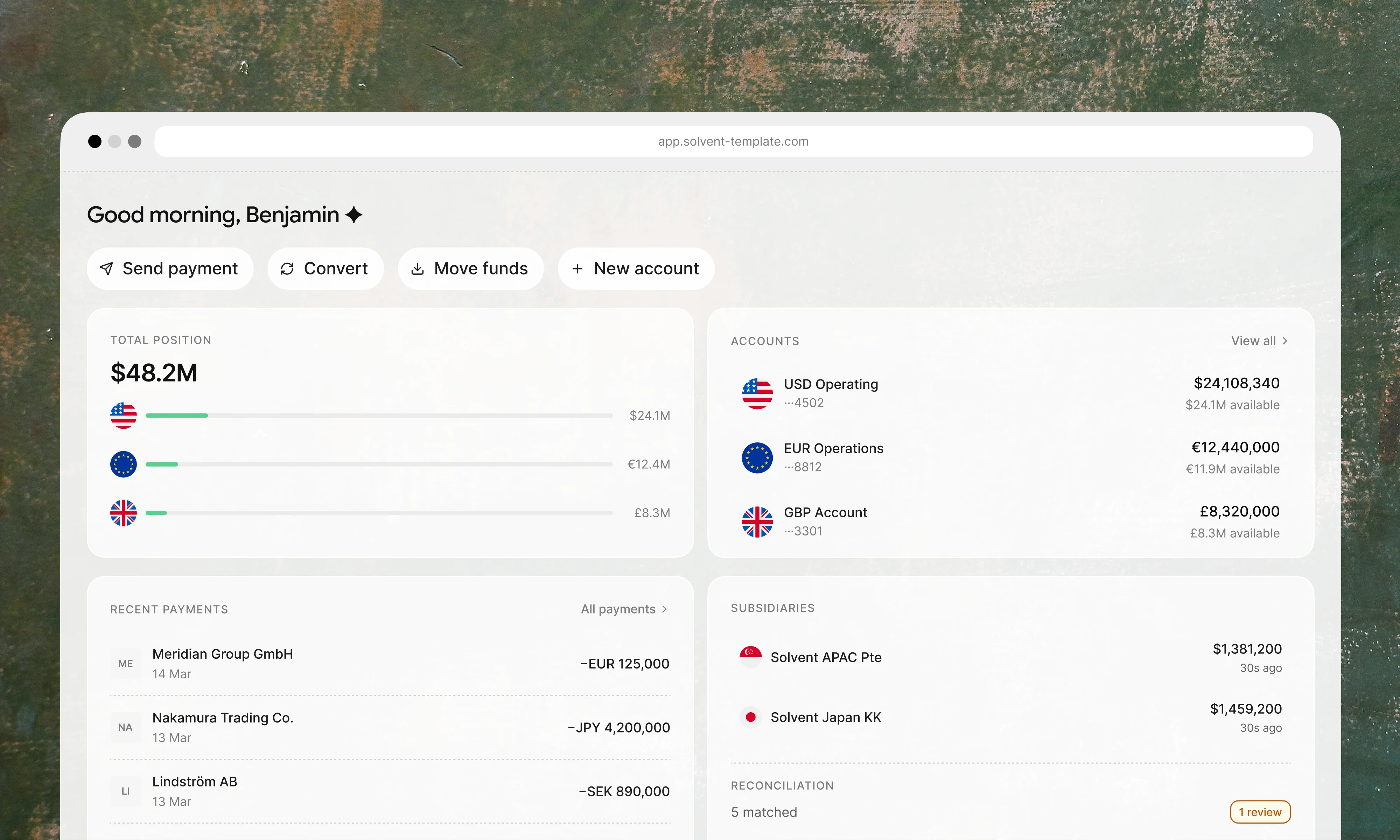
Task: Click the NA avatar for Nakamura Trading
Action: click(x=126, y=727)
